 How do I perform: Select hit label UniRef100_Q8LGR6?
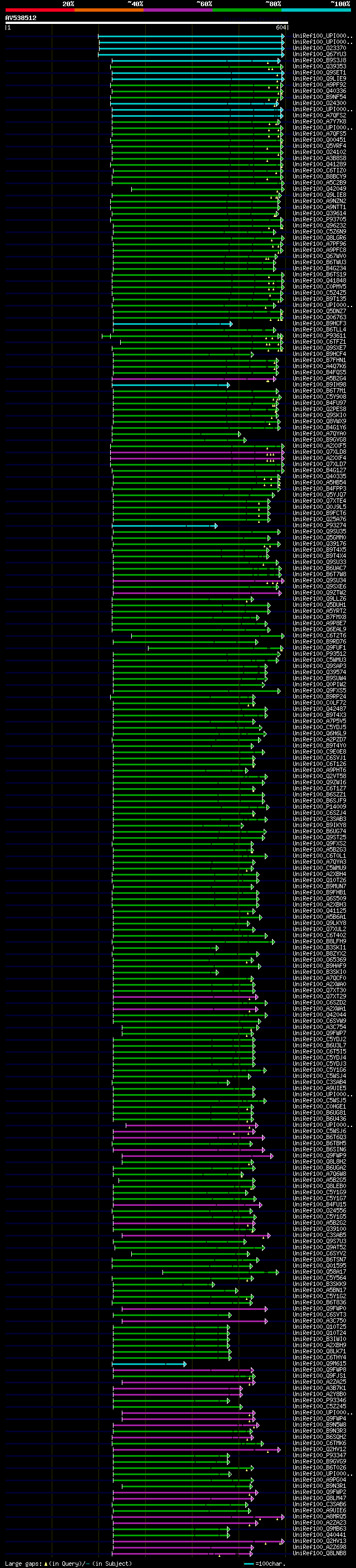(319, 238)
